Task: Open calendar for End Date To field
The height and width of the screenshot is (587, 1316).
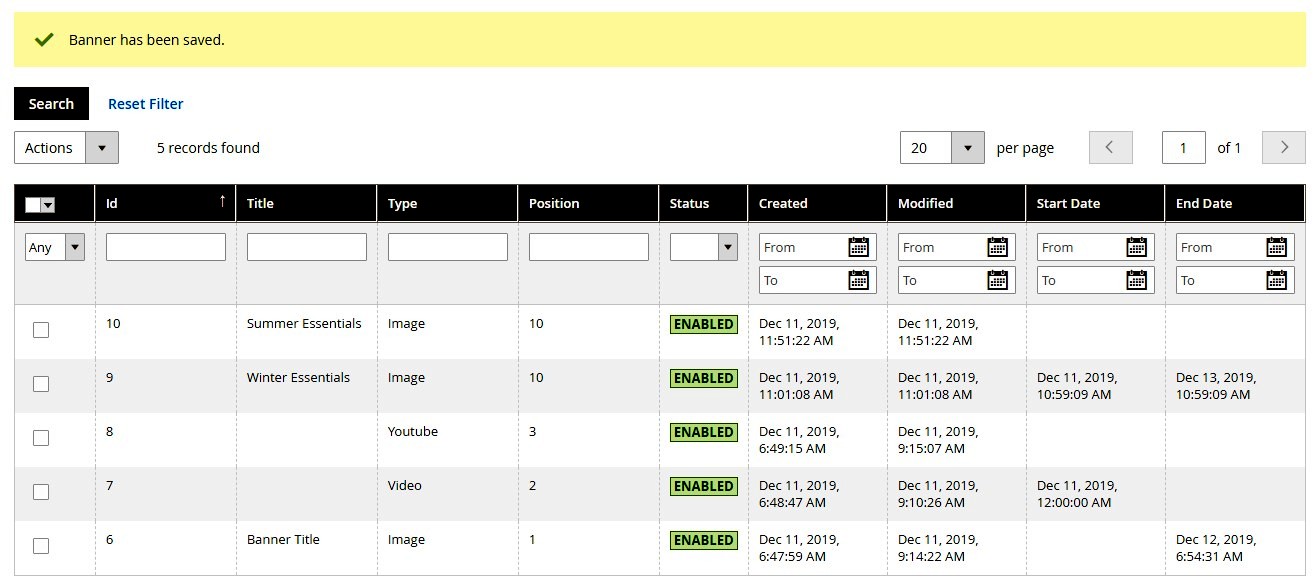Action: [1275, 280]
